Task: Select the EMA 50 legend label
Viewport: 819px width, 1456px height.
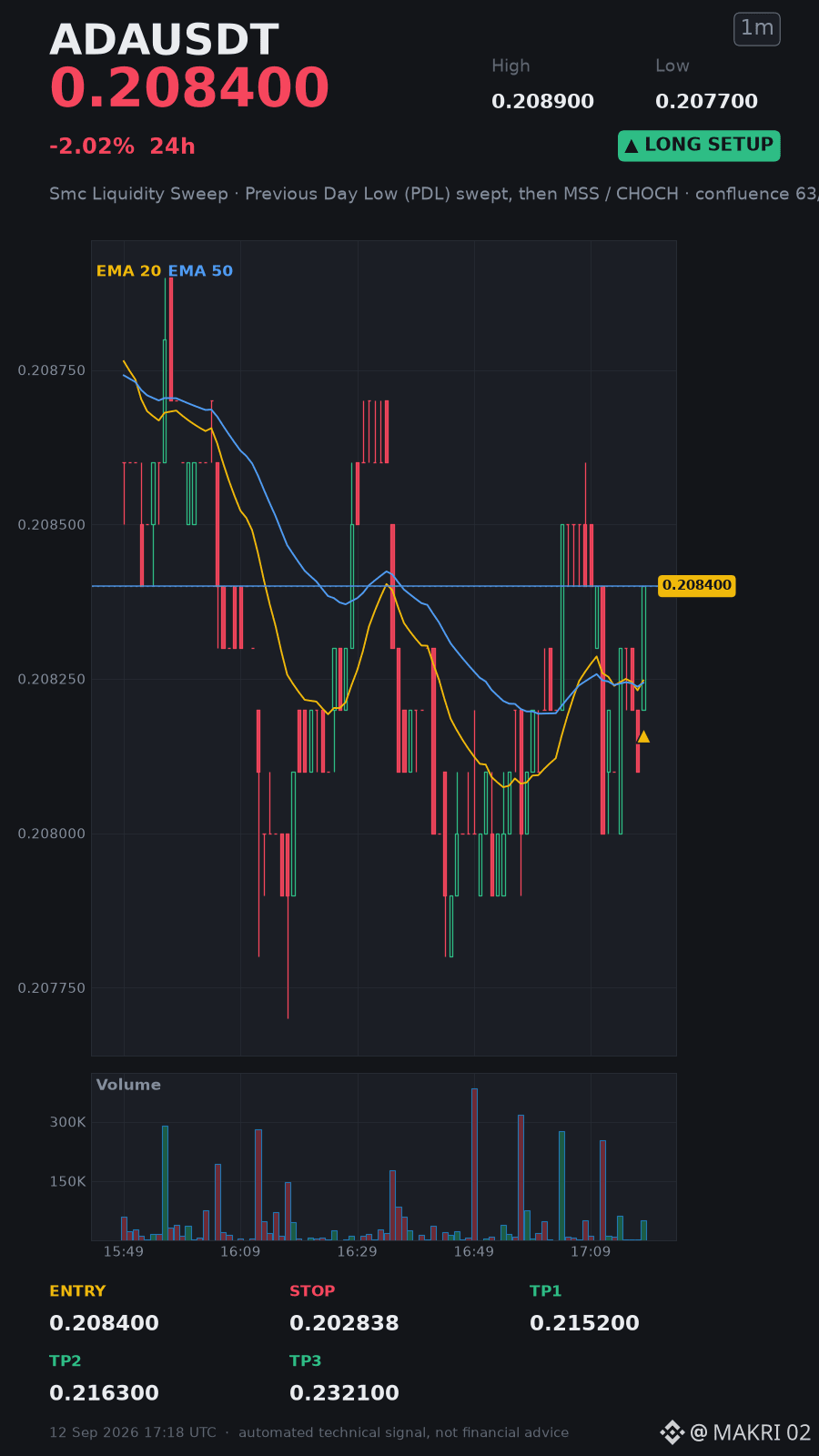Action: pos(200,271)
